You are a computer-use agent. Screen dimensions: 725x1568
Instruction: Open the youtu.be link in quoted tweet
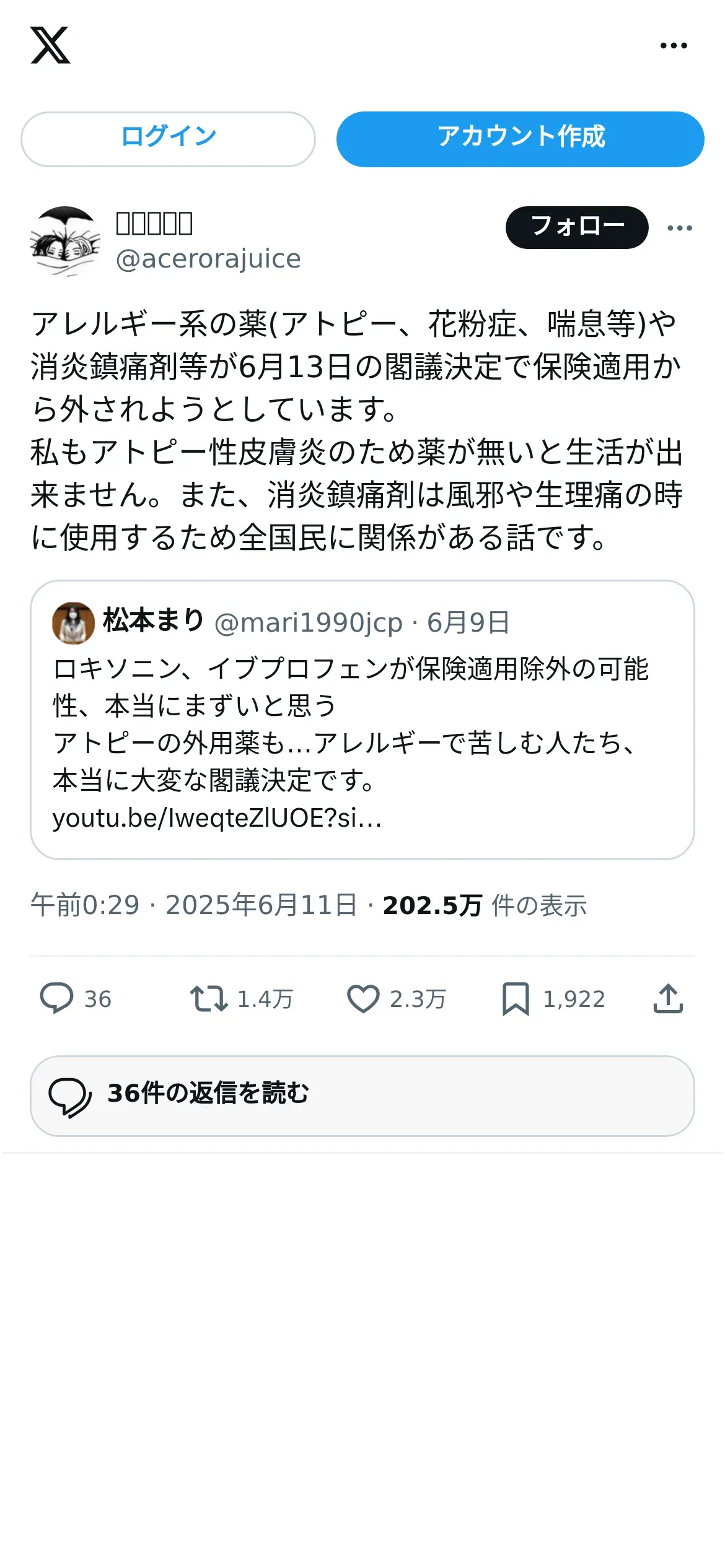click(217, 818)
